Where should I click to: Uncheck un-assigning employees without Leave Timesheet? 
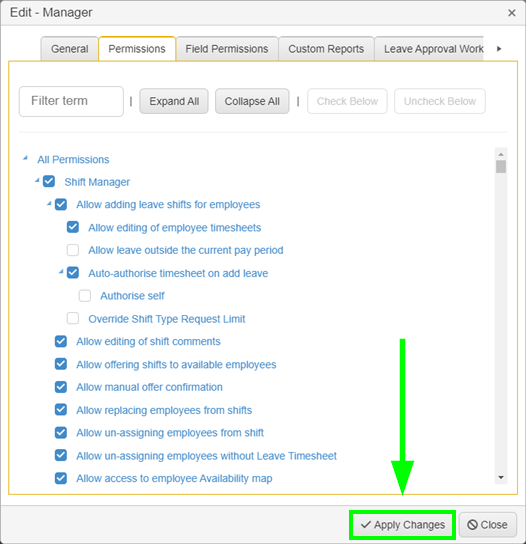coord(61,455)
